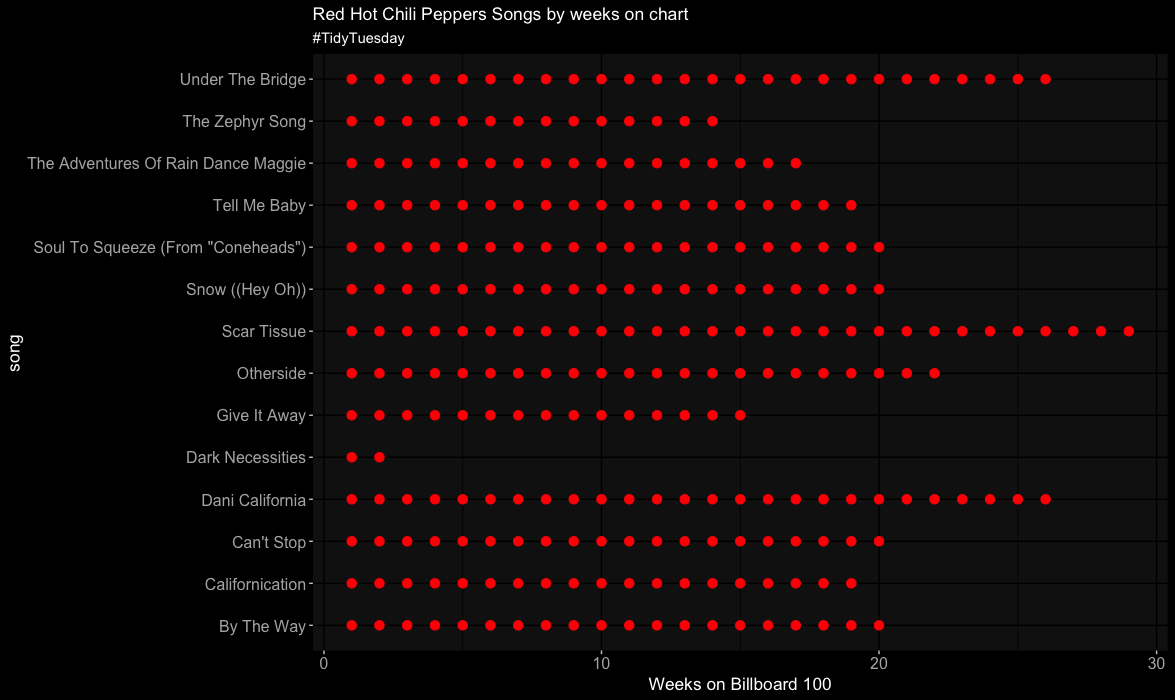Viewport: 1175px width, 700px height.
Task: Select the 'Dani California' label
Action: (254, 500)
